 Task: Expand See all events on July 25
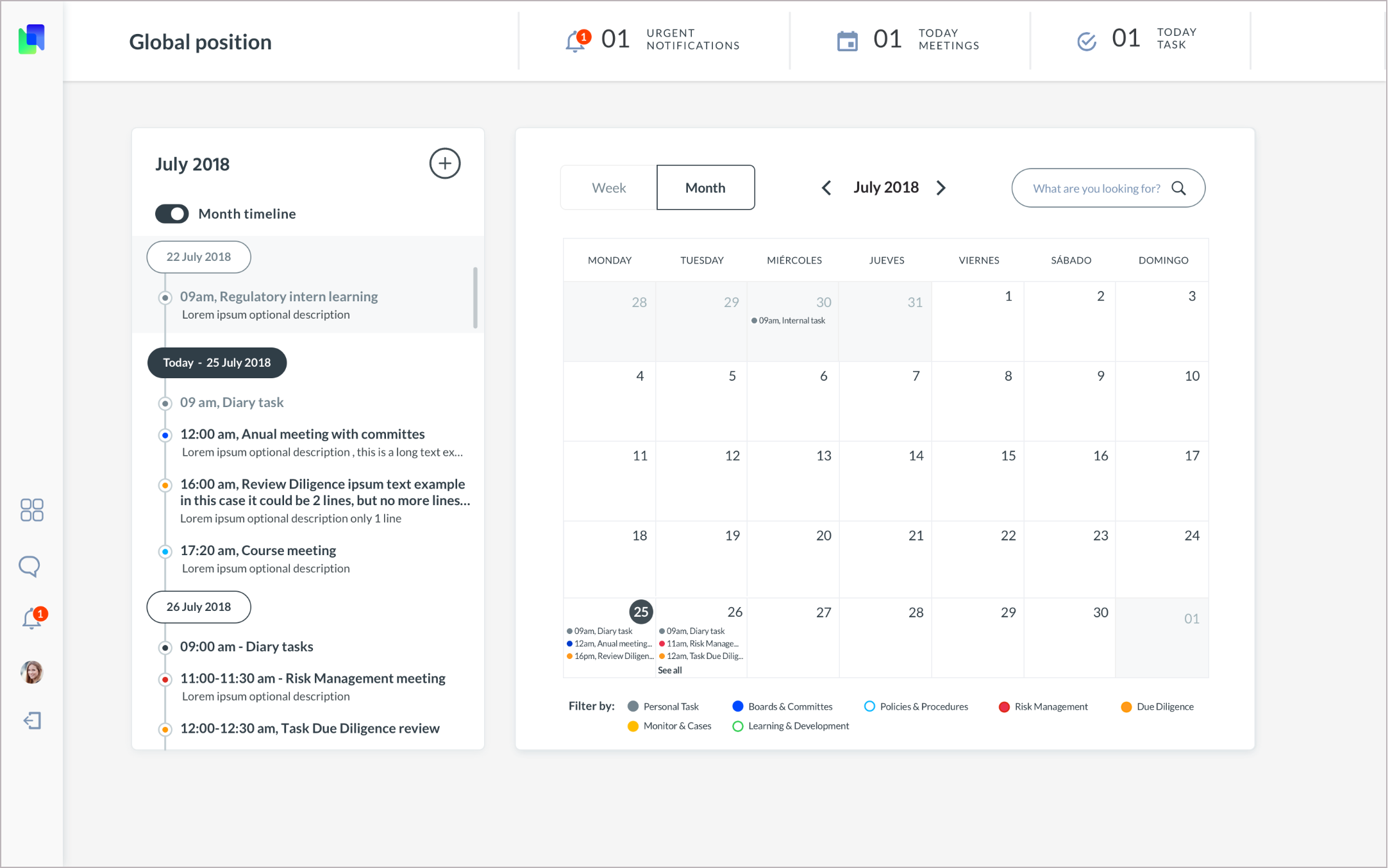point(670,669)
